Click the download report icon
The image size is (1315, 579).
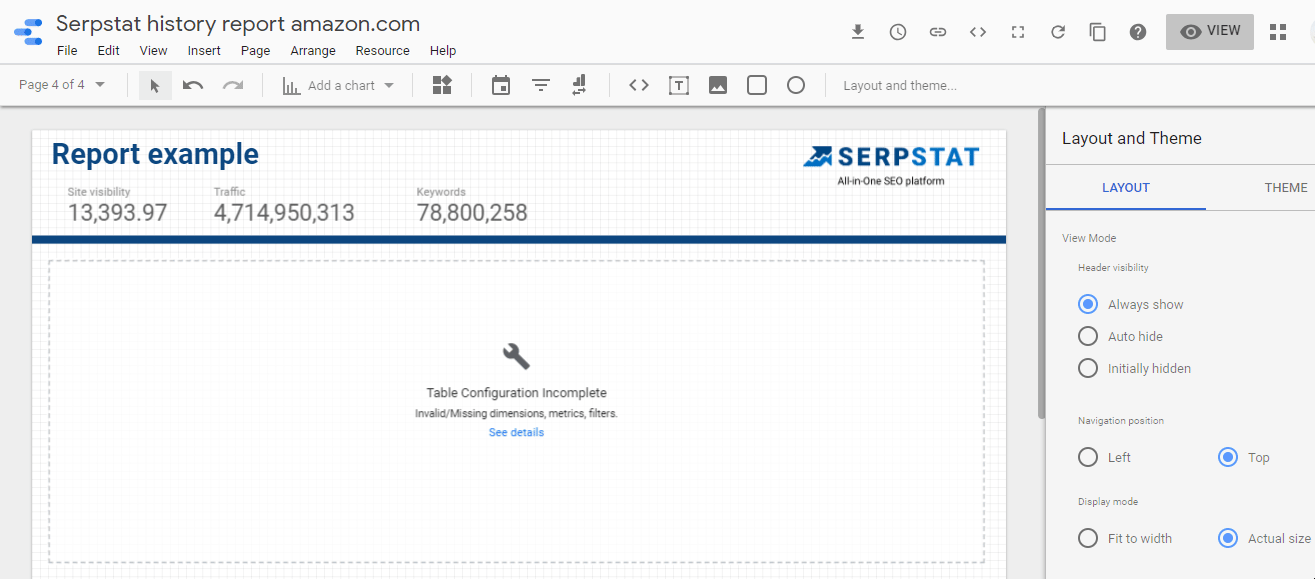pos(858,32)
